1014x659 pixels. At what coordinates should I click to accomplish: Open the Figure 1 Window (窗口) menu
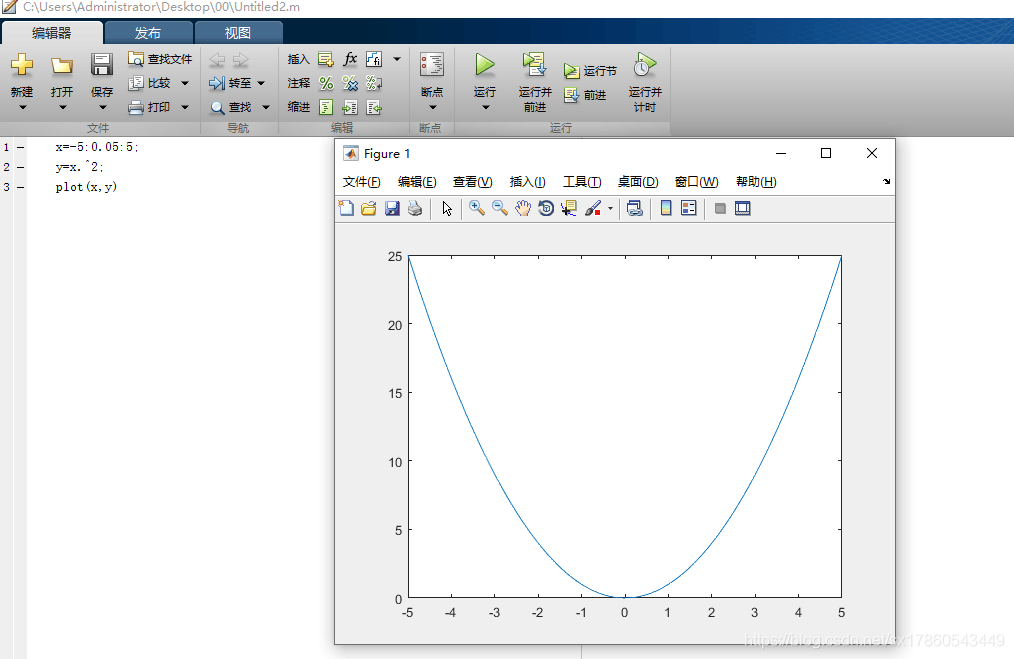(x=696, y=182)
